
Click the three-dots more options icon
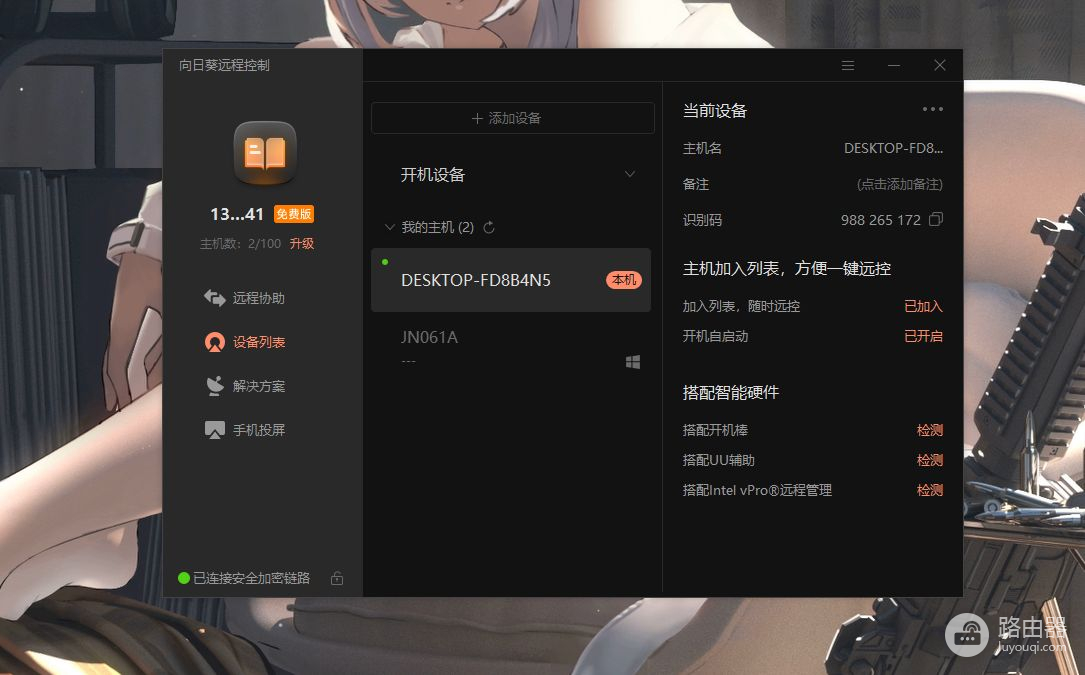coord(932,109)
